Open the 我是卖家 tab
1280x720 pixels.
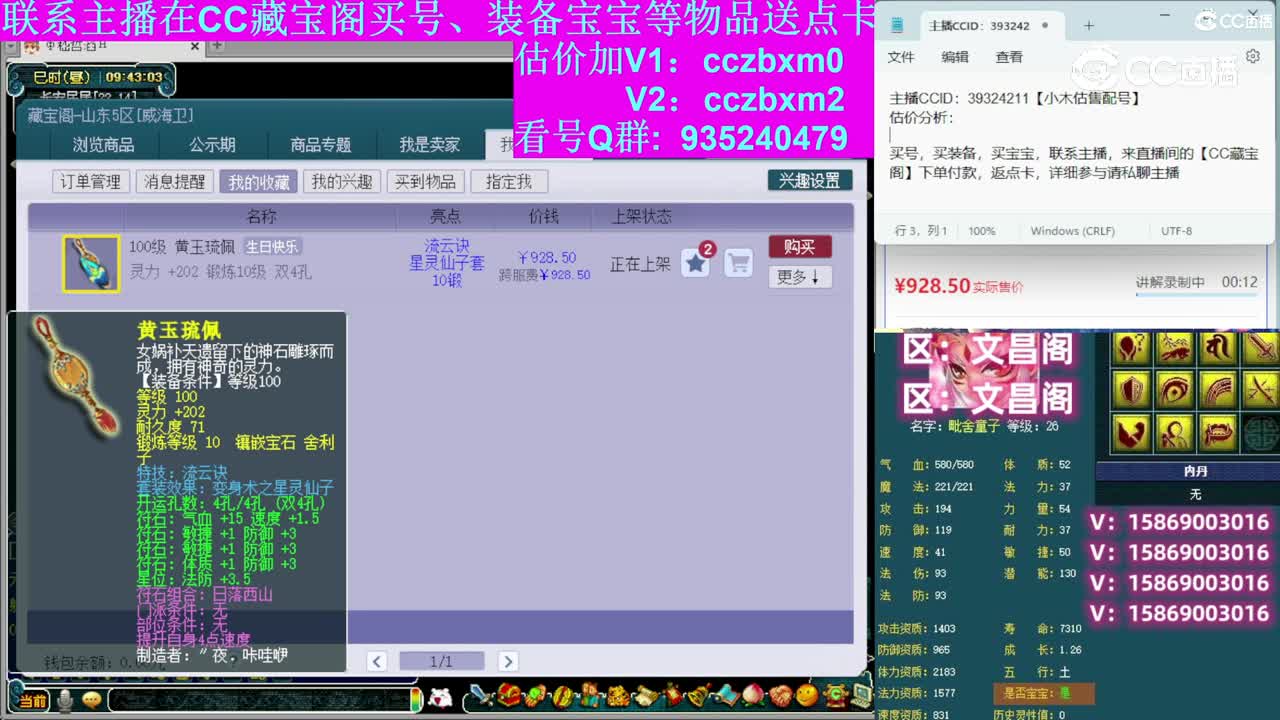429,145
